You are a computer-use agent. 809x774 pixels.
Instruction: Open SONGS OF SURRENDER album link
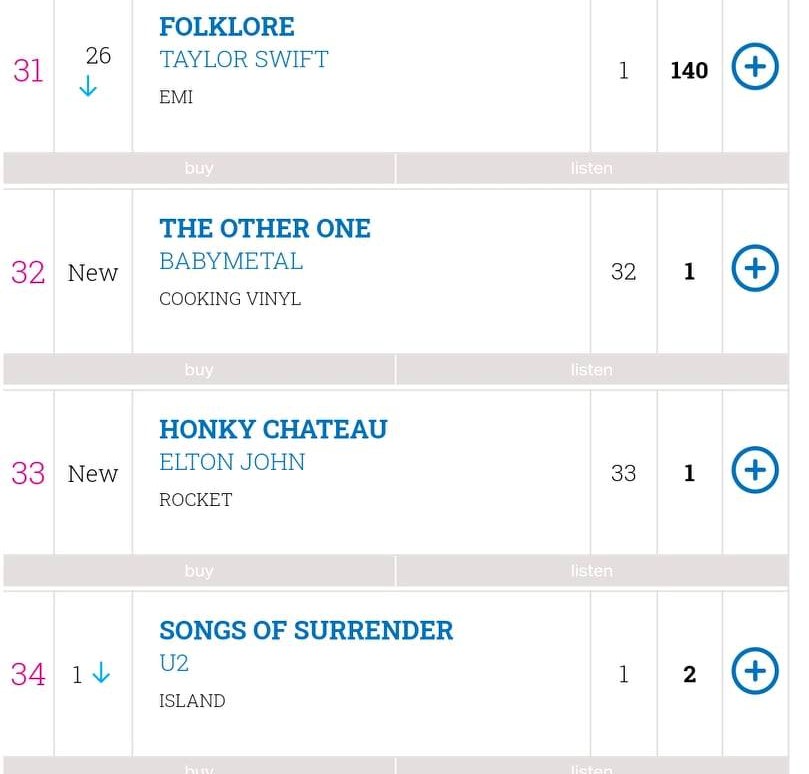click(306, 631)
